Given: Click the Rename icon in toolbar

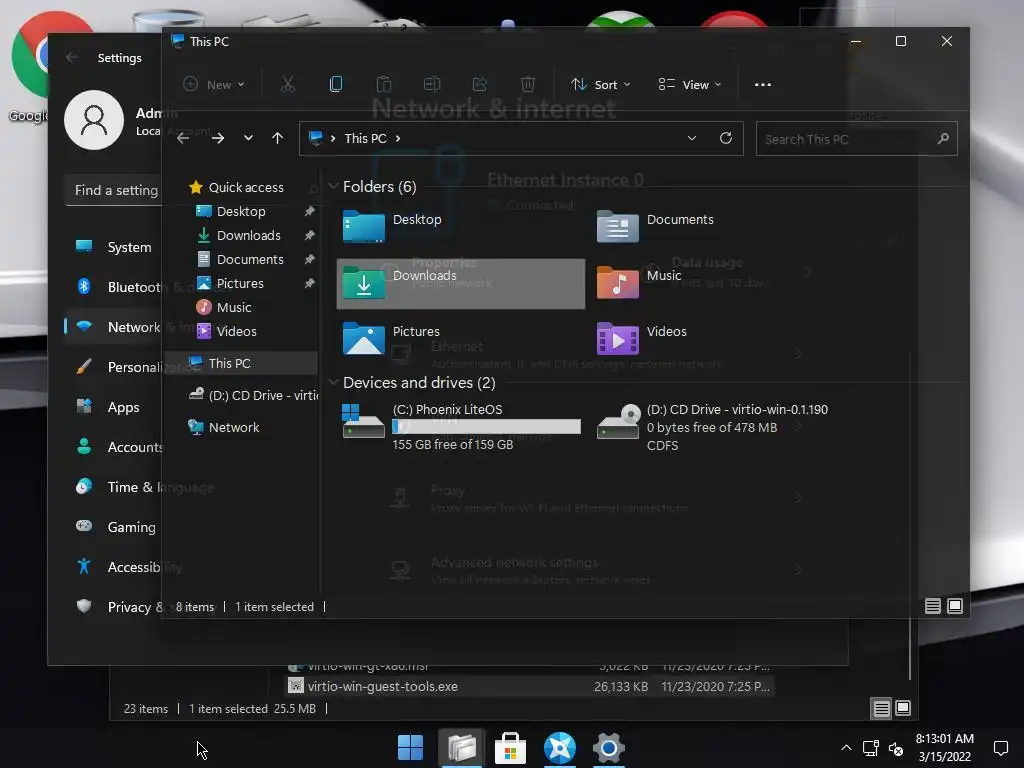Looking at the screenshot, I should [x=432, y=84].
